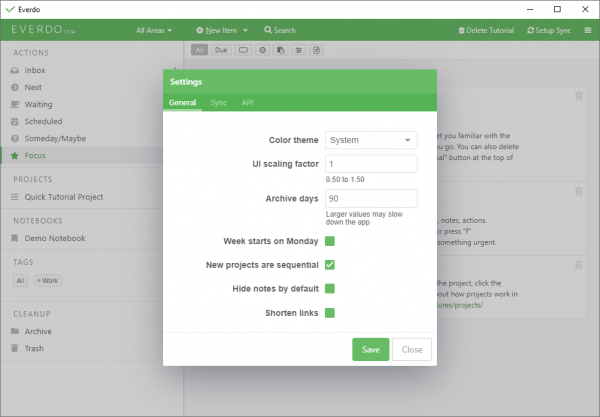
Task: Click the Everdo logo text
Action: pos(37,29)
